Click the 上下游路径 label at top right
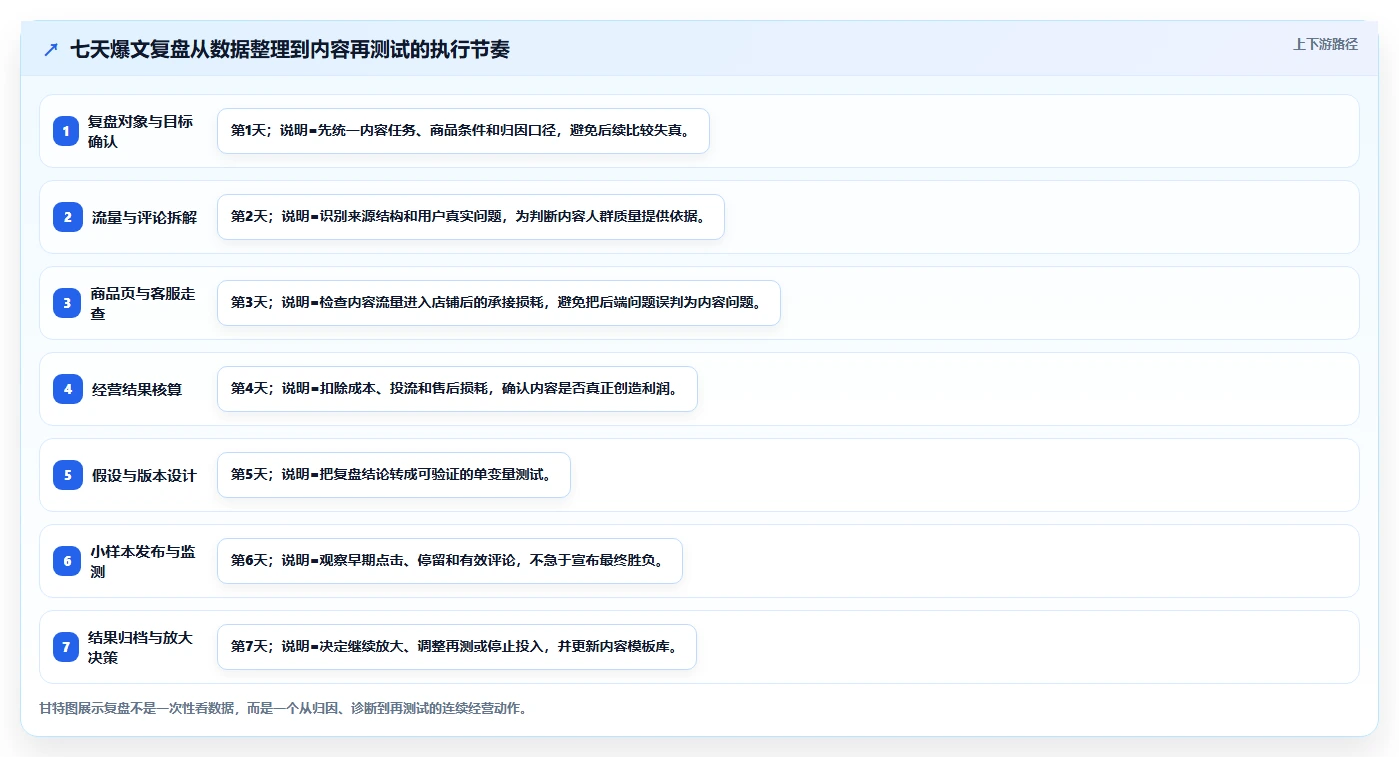Image resolution: width=1399 pixels, height=757 pixels. point(1325,44)
